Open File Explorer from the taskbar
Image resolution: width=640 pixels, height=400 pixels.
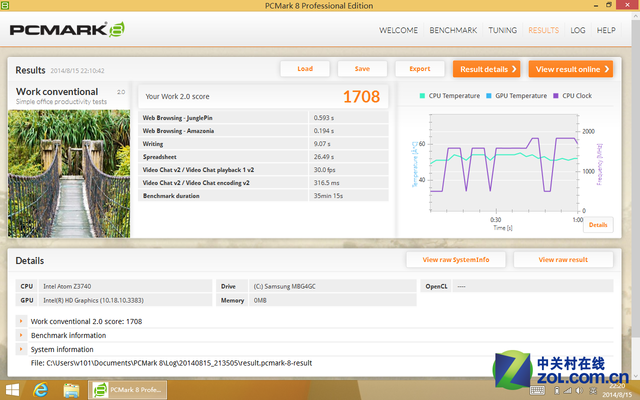[x=71, y=390]
